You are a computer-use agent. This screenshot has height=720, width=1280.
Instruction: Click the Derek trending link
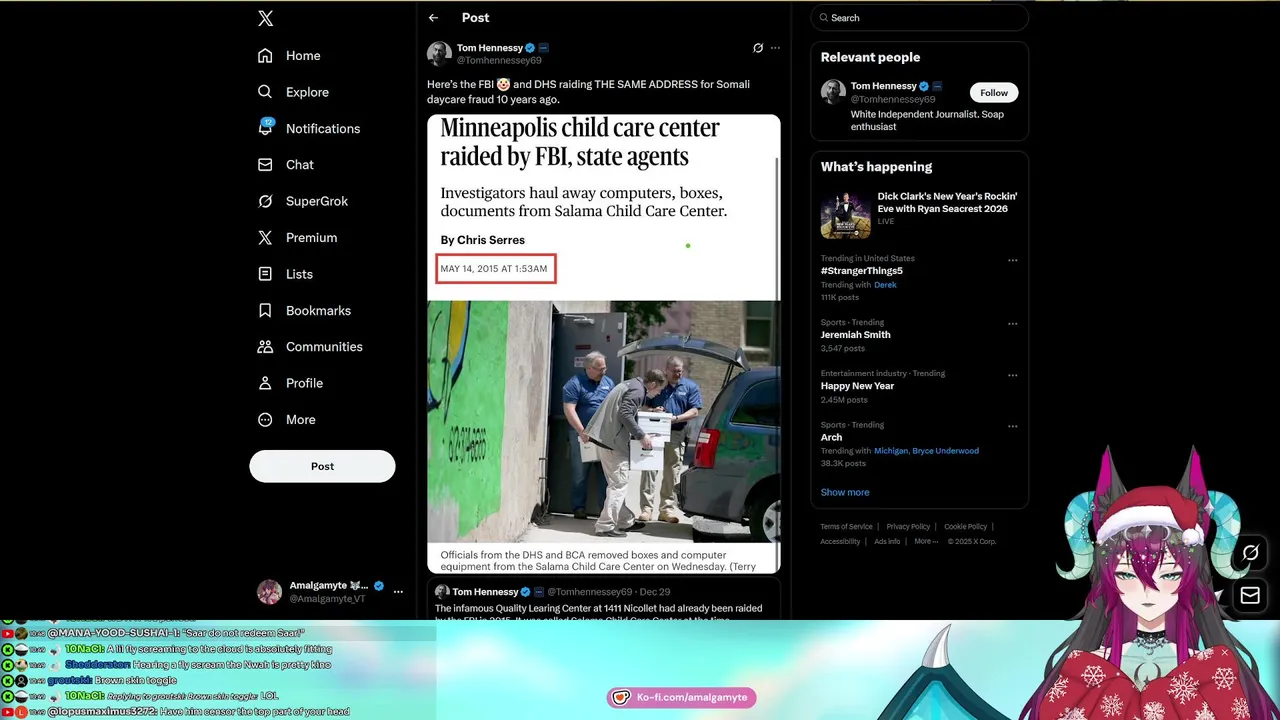(885, 285)
